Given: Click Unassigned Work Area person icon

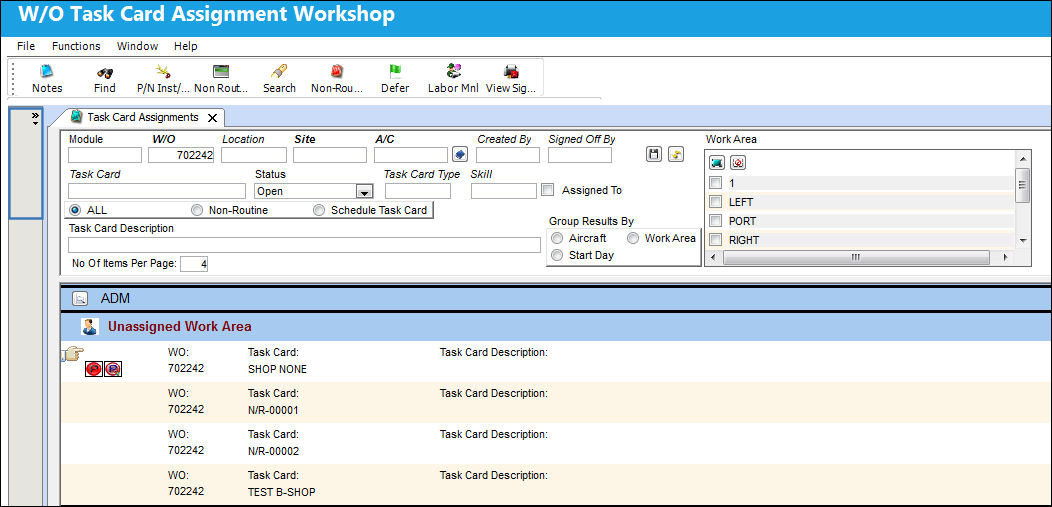Looking at the screenshot, I should [89, 327].
